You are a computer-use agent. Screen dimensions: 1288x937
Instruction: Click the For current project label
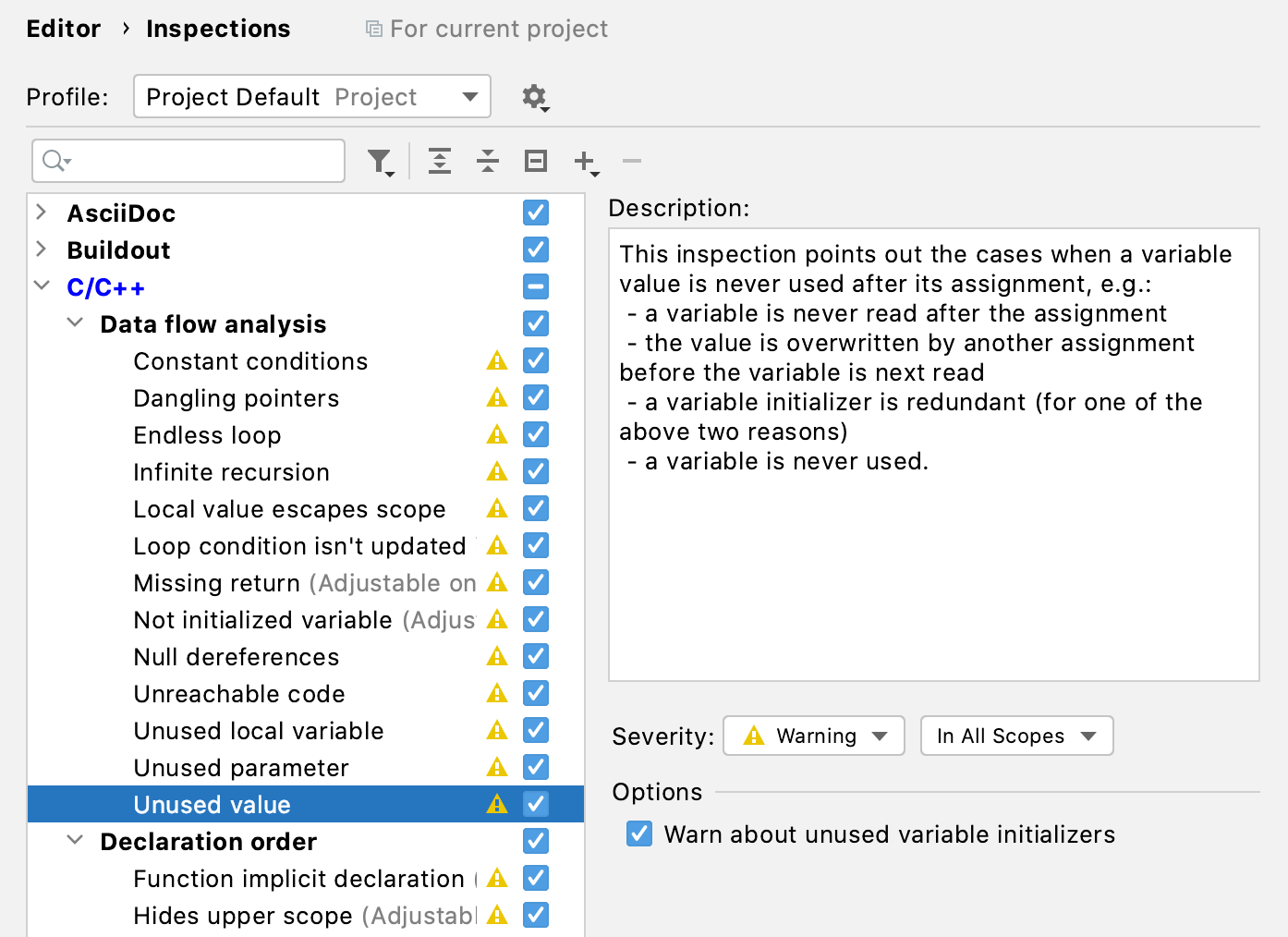coord(499,29)
